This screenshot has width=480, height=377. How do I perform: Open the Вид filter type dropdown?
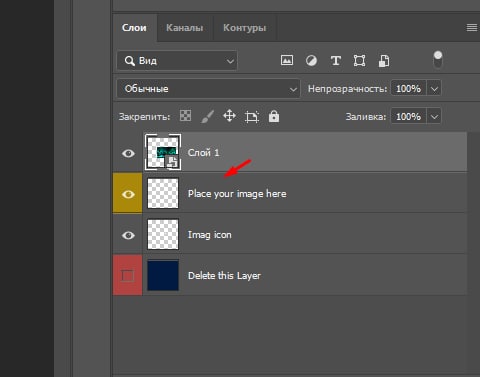(x=177, y=61)
